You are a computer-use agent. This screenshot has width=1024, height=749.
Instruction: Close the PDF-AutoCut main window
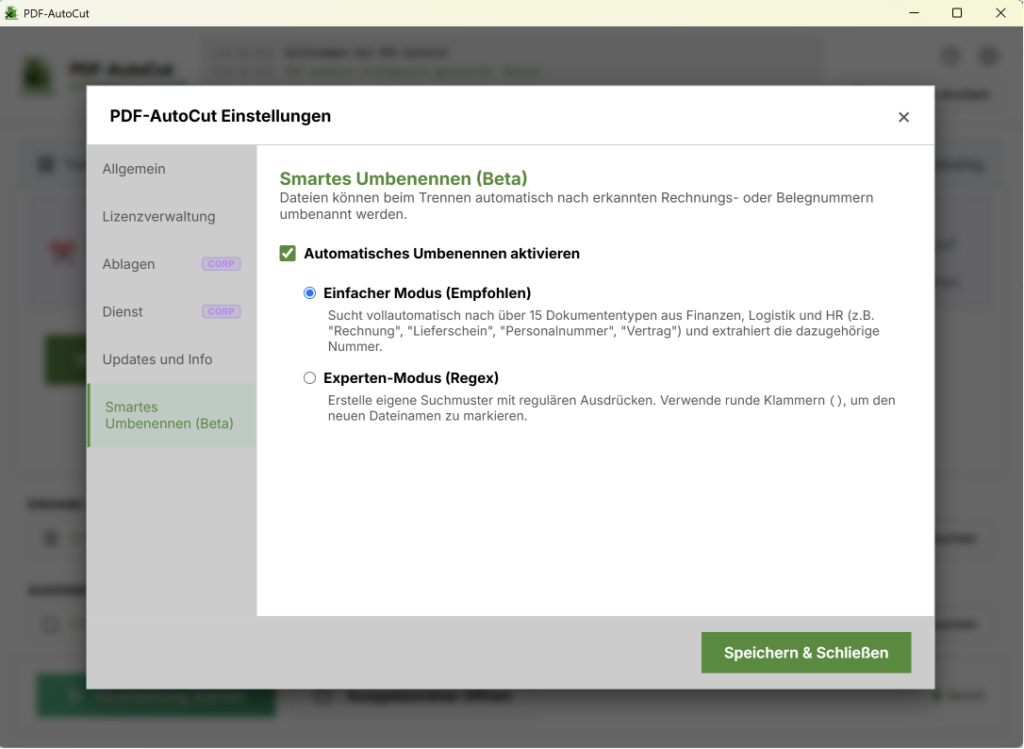1000,13
